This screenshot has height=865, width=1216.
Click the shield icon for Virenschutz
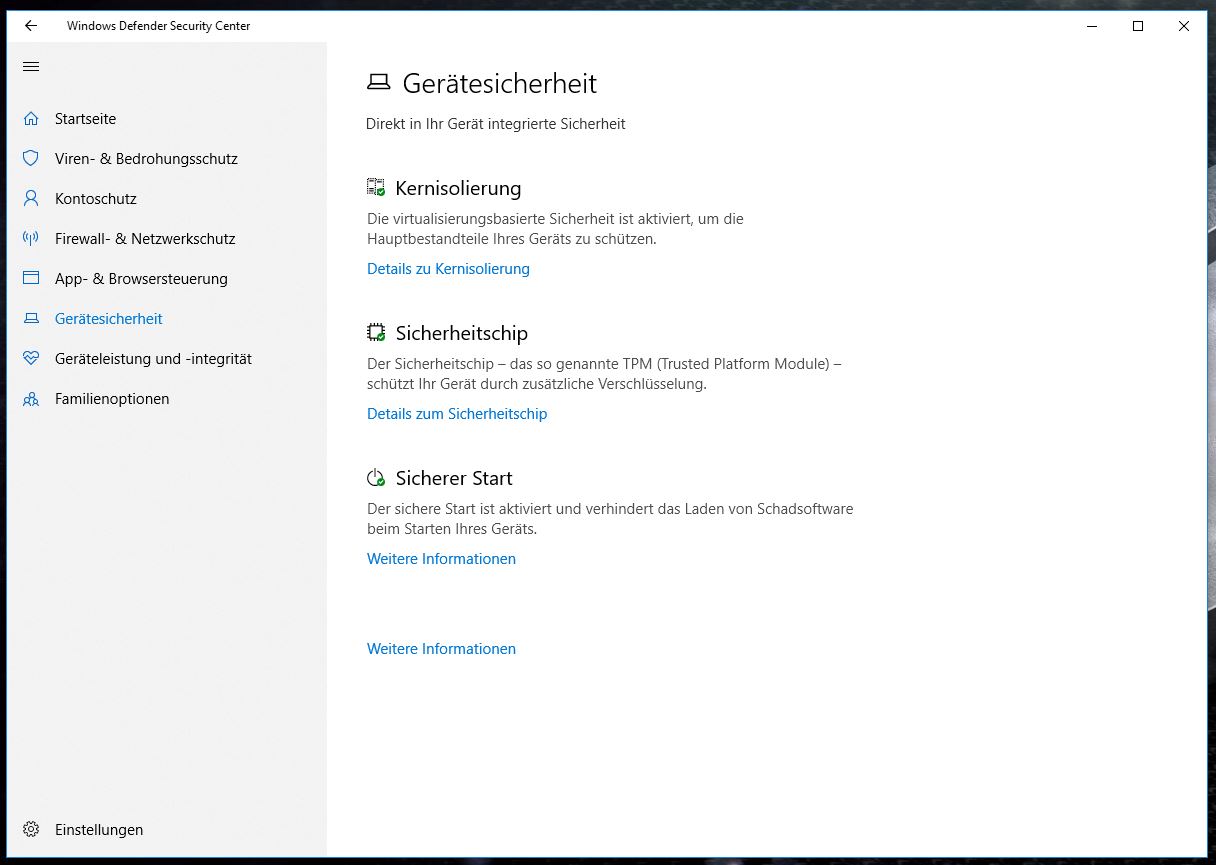coord(31,159)
